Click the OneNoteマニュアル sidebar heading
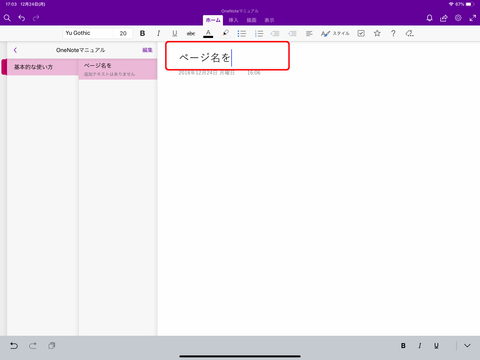Image resolution: width=480 pixels, height=360 pixels. tap(80, 50)
